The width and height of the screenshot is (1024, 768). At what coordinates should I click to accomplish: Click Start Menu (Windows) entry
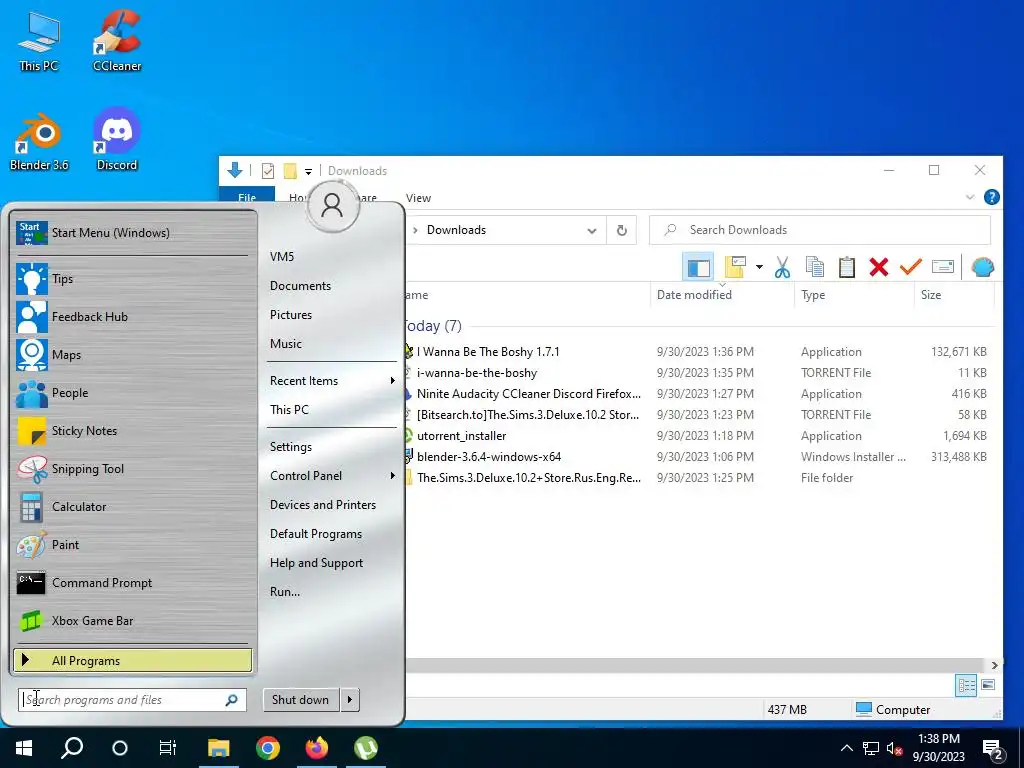click(133, 232)
